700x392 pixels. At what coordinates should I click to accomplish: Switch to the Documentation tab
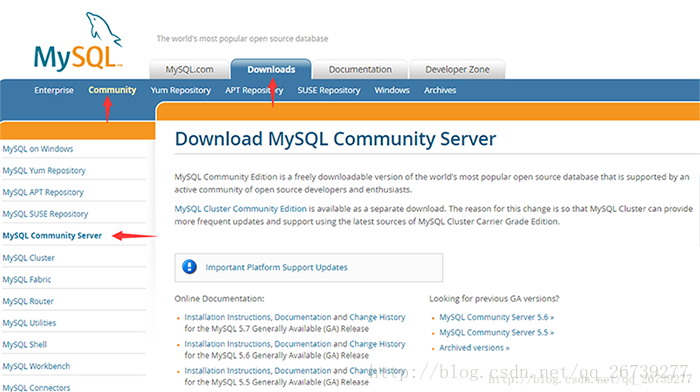click(x=360, y=70)
